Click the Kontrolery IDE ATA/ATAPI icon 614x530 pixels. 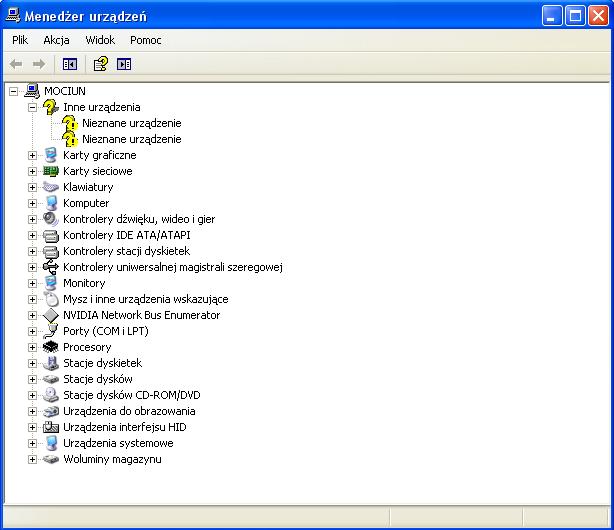pyautogui.click(x=51, y=235)
